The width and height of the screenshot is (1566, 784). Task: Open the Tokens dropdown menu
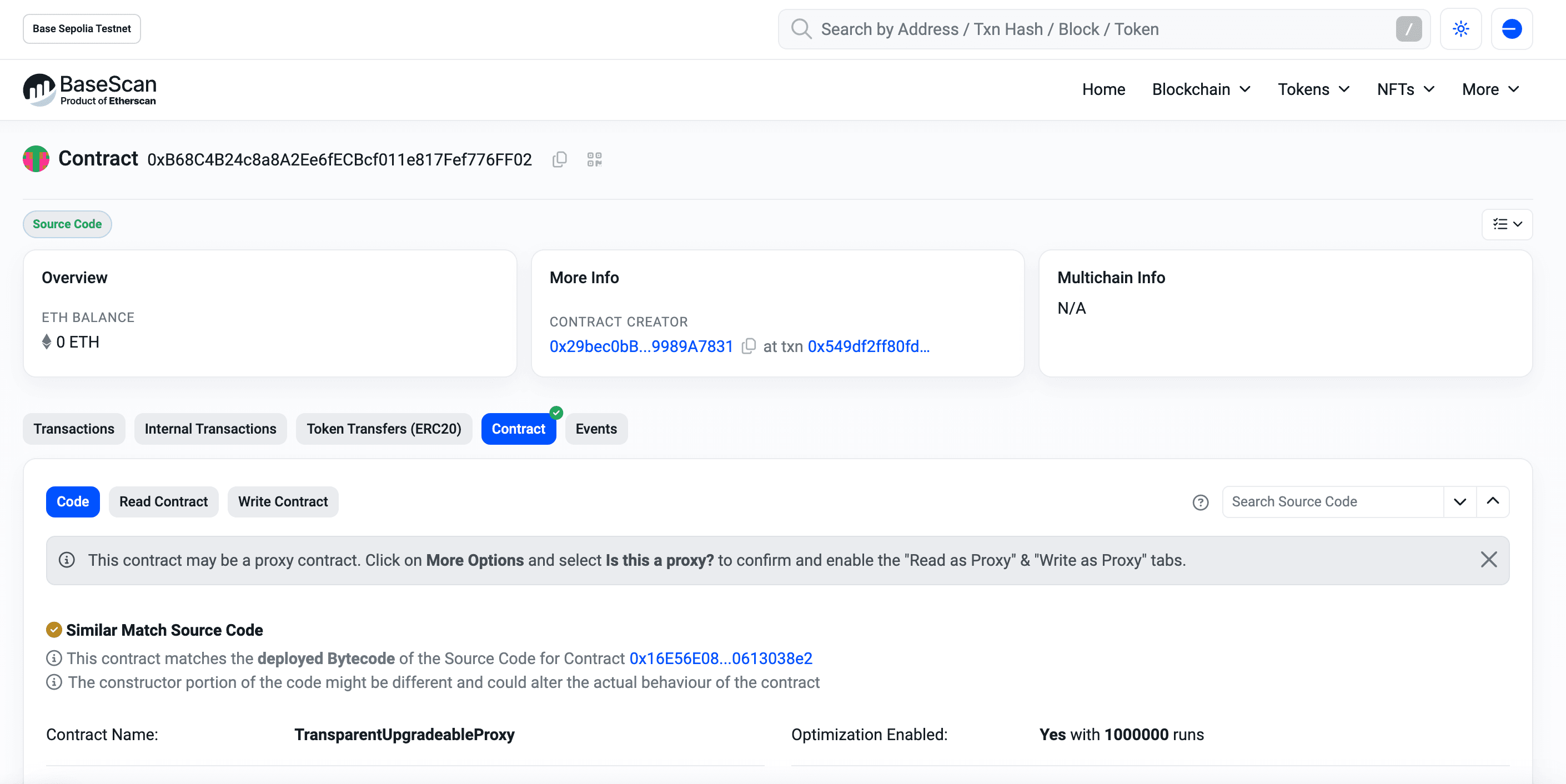1313,89
